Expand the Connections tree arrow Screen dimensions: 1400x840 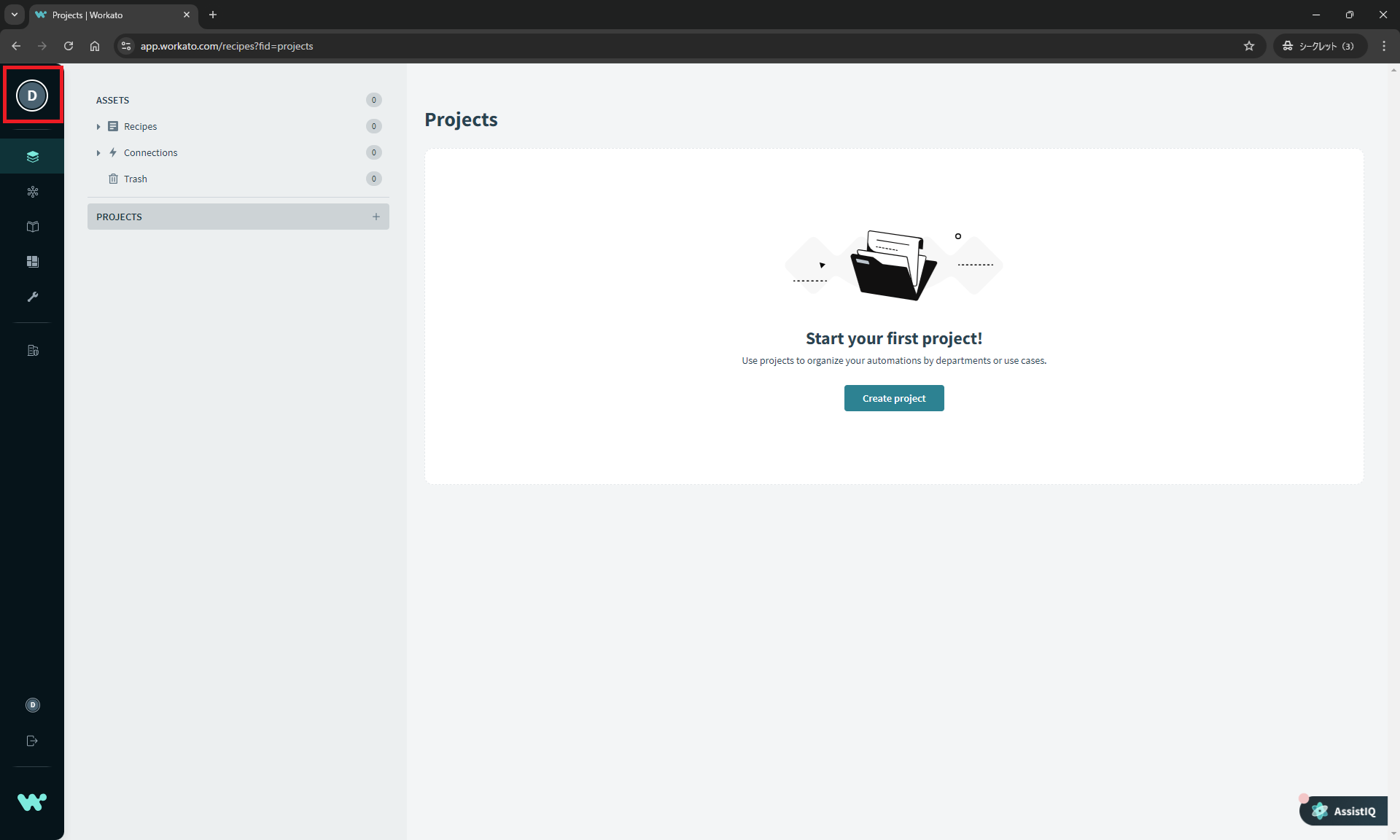pyautogui.click(x=98, y=153)
